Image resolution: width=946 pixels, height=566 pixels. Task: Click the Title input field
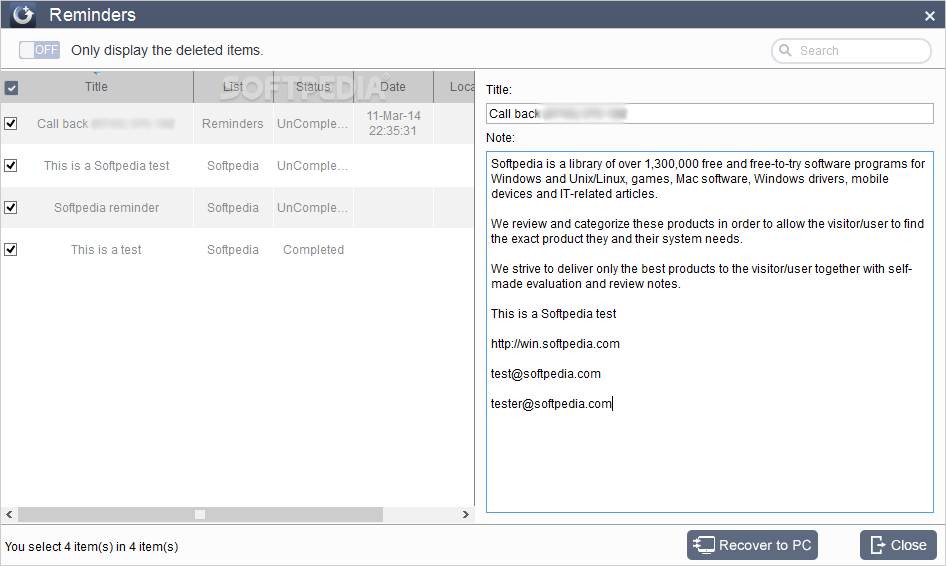[710, 113]
